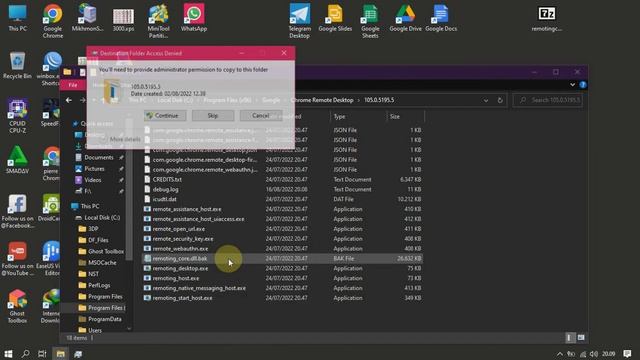
Task: Click navigation pane scroll down arrow
Action: (x=129, y=329)
